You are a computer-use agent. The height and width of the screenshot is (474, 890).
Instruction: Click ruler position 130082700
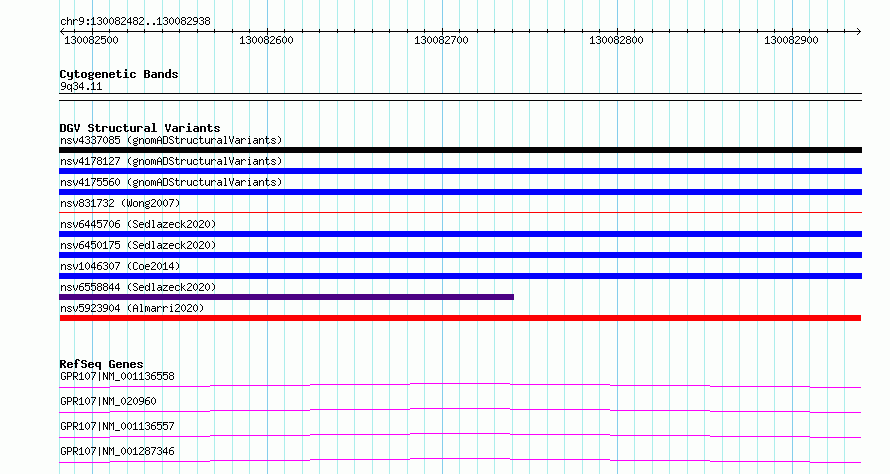pos(441,40)
